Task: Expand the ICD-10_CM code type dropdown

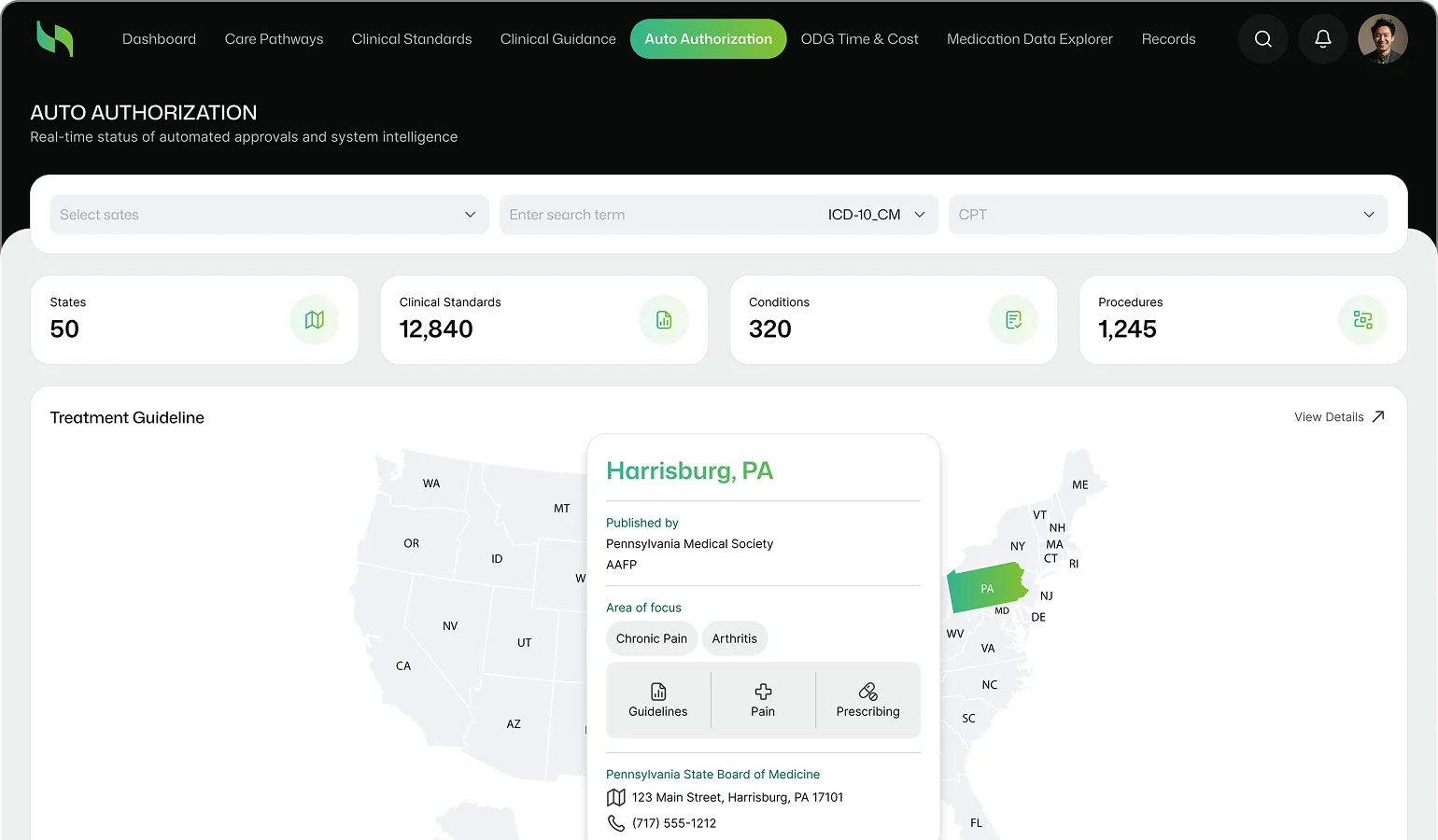Action: pos(874,215)
